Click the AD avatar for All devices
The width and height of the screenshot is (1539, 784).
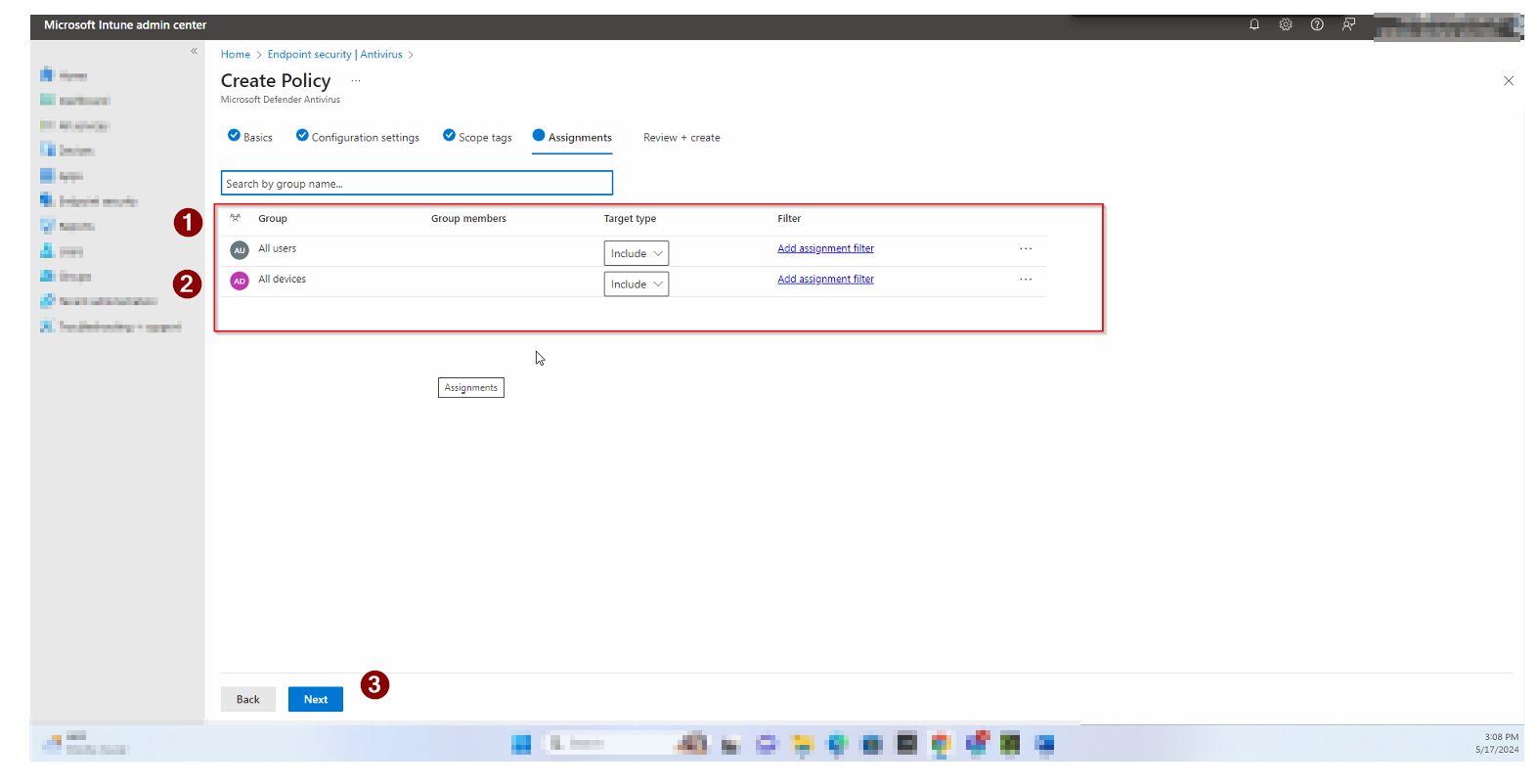(x=240, y=282)
